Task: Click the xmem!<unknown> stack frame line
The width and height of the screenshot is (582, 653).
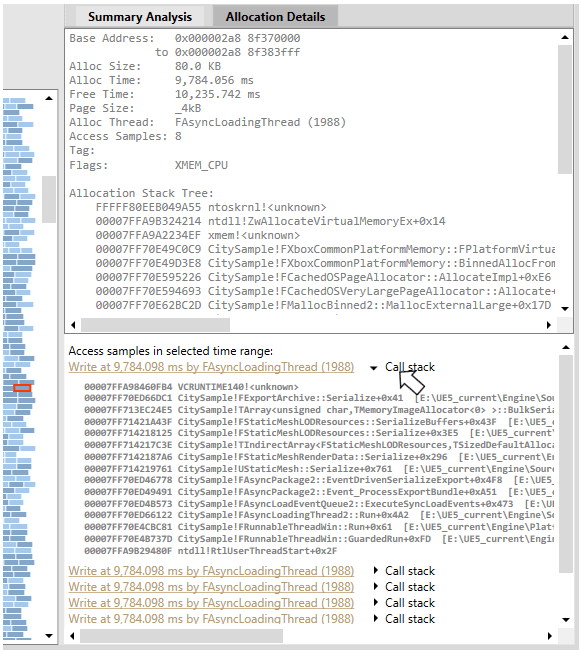Action: [198, 235]
